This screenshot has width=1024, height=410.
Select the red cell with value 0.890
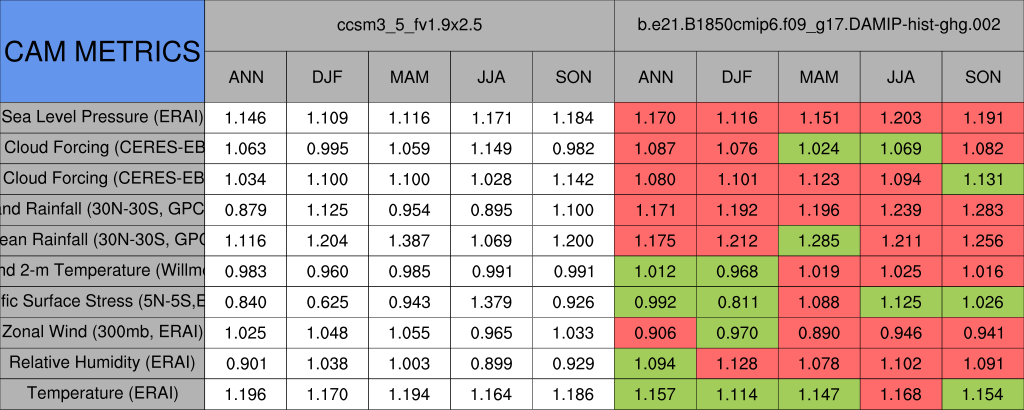coord(819,332)
